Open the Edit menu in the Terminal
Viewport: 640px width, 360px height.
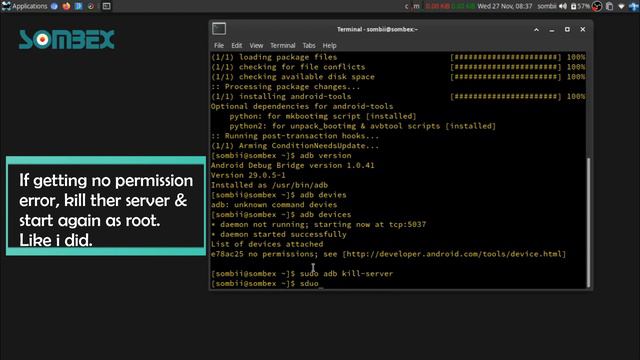point(236,45)
